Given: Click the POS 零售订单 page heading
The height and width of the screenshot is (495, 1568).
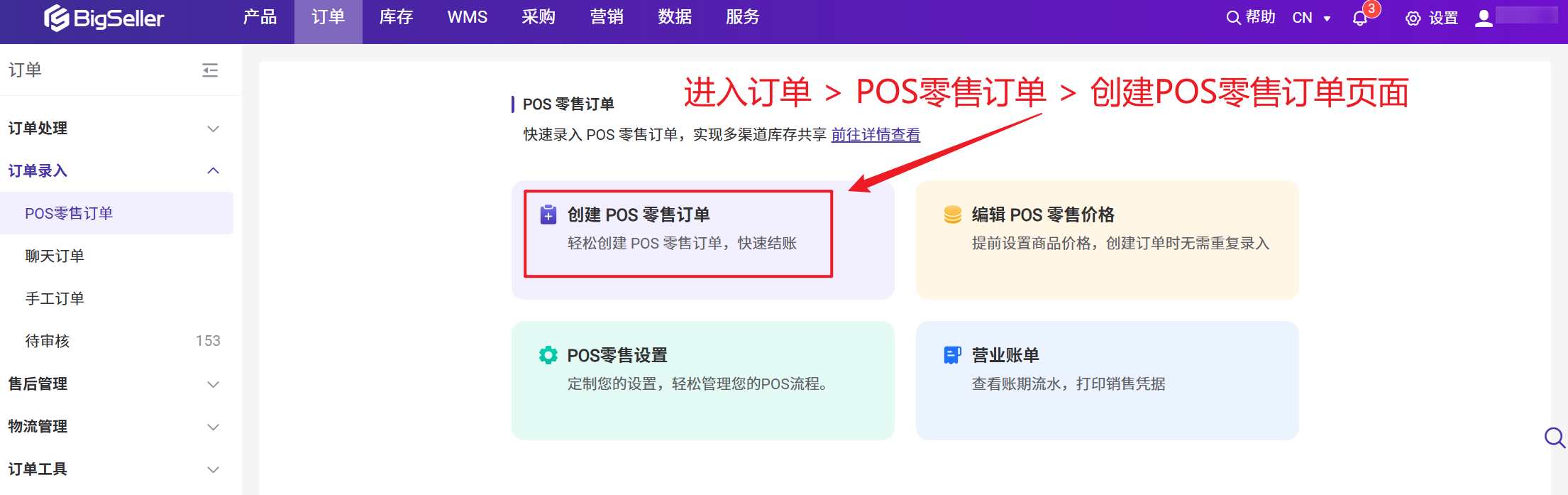Looking at the screenshot, I should click(568, 104).
